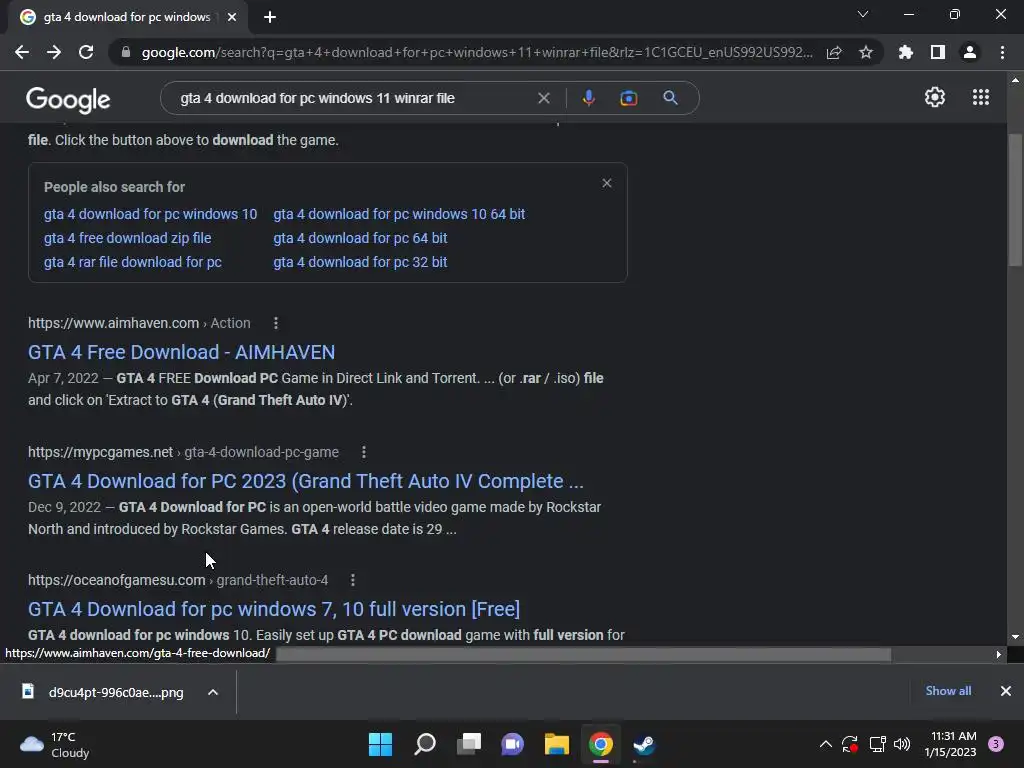The image size is (1024, 768).
Task: Close the gta 4 download tab
Action: (232, 17)
